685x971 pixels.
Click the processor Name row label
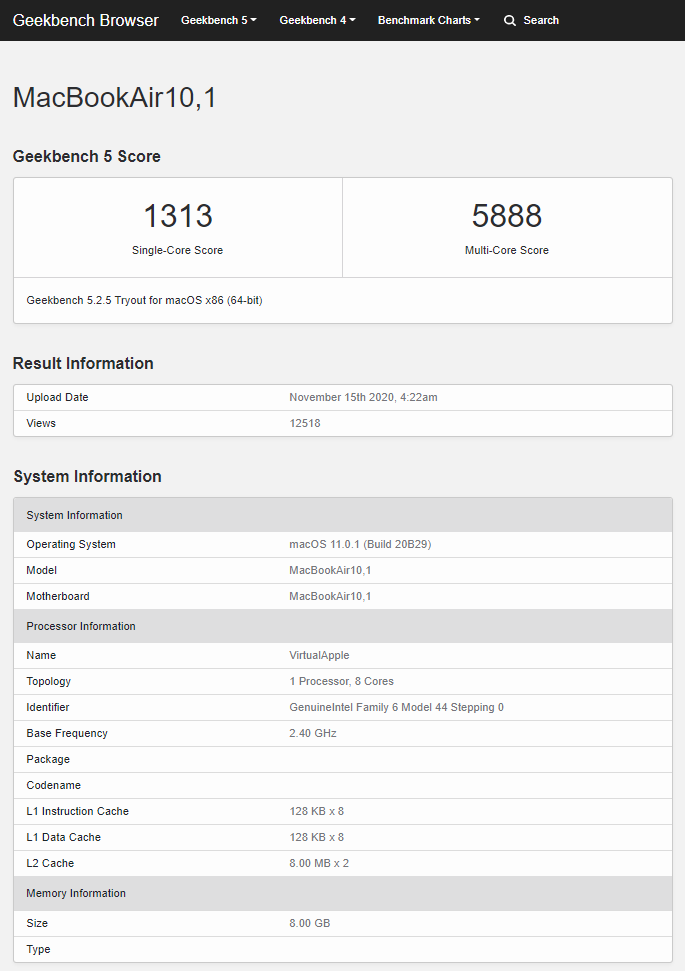click(x=41, y=655)
